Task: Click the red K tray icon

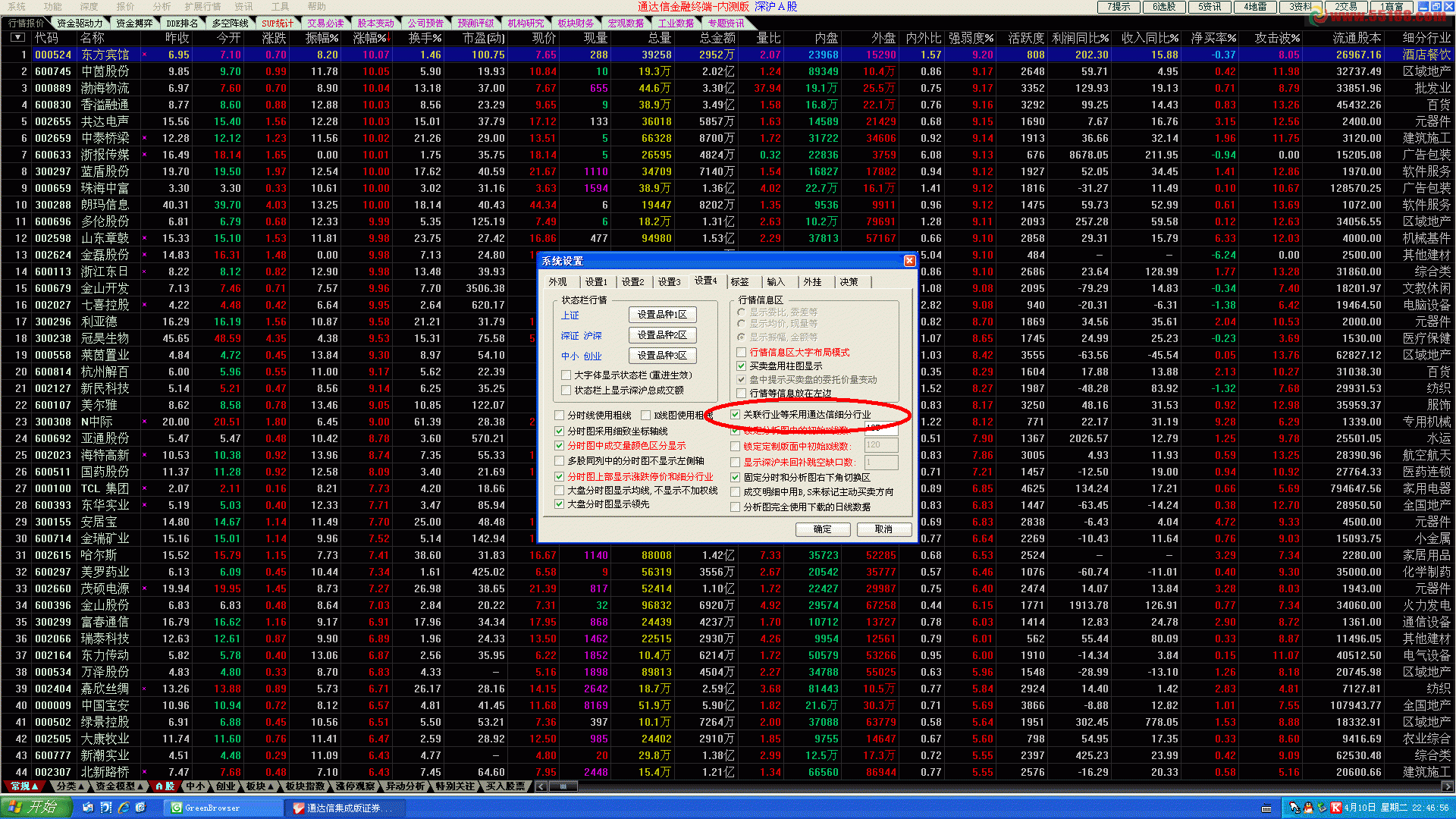Action: click(1335, 808)
